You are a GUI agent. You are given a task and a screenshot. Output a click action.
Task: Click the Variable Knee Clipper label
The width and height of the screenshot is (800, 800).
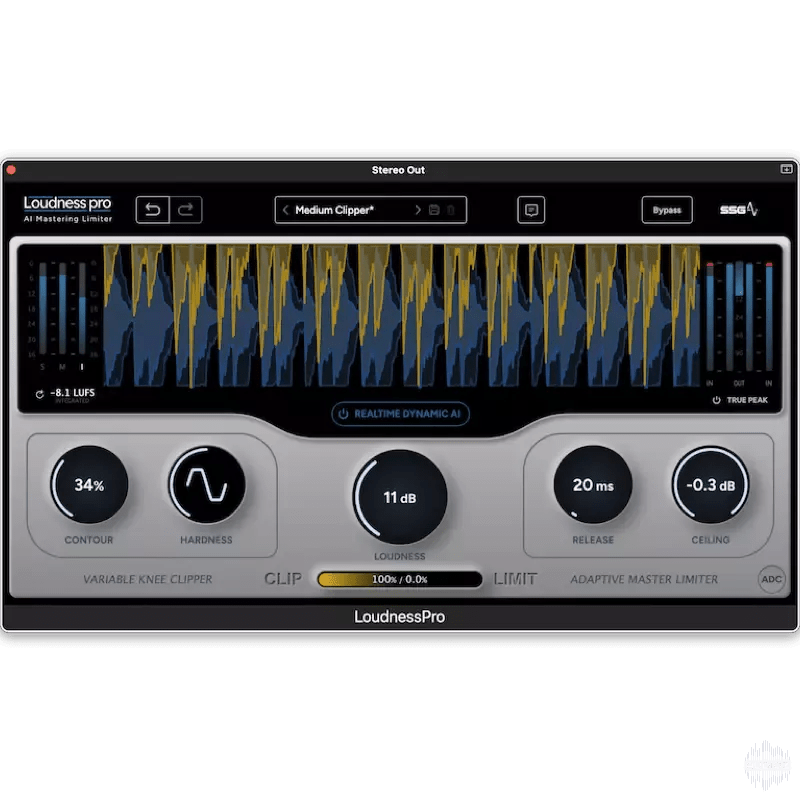point(147,580)
